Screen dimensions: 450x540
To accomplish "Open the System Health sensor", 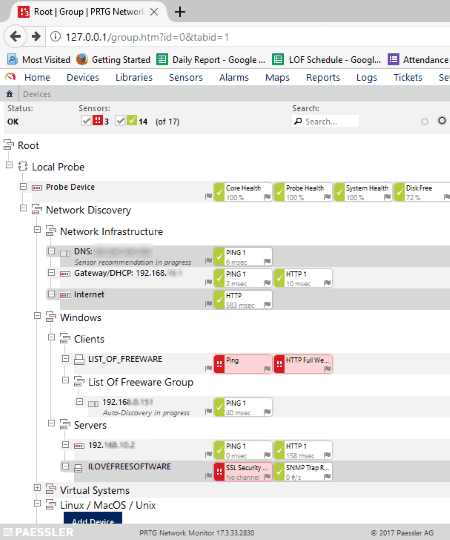I will coord(363,192).
